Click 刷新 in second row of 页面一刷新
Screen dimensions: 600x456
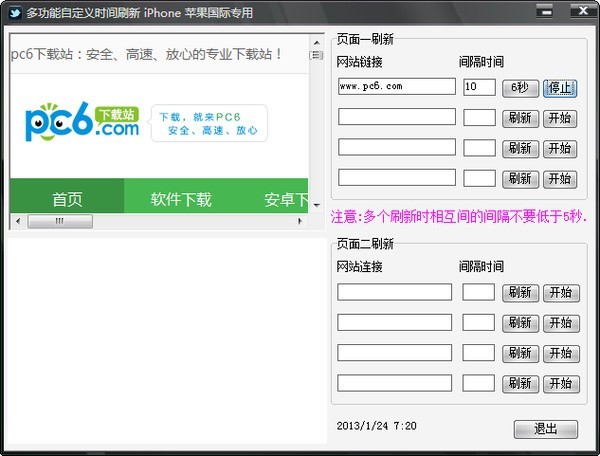pyautogui.click(x=520, y=119)
